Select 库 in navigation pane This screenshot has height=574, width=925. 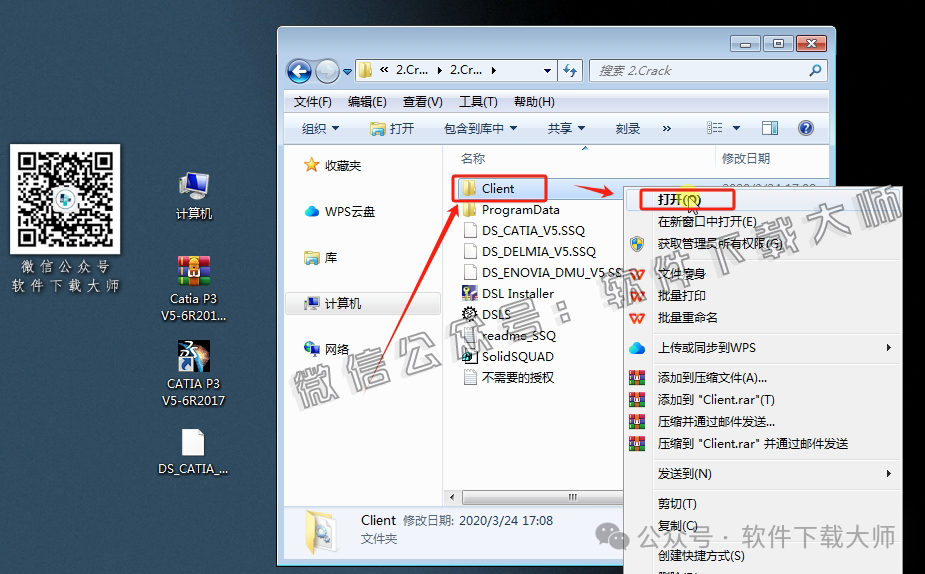[x=320, y=257]
